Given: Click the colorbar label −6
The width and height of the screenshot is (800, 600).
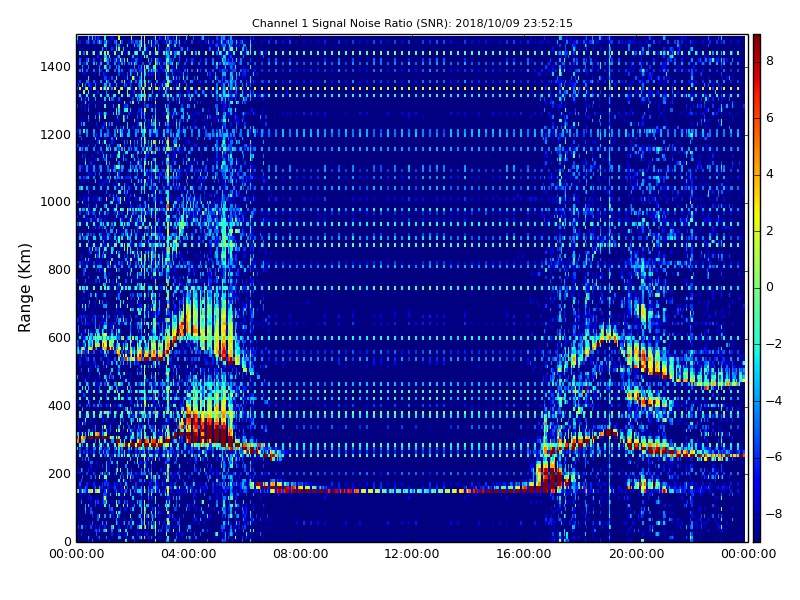Looking at the screenshot, I should [x=774, y=457].
